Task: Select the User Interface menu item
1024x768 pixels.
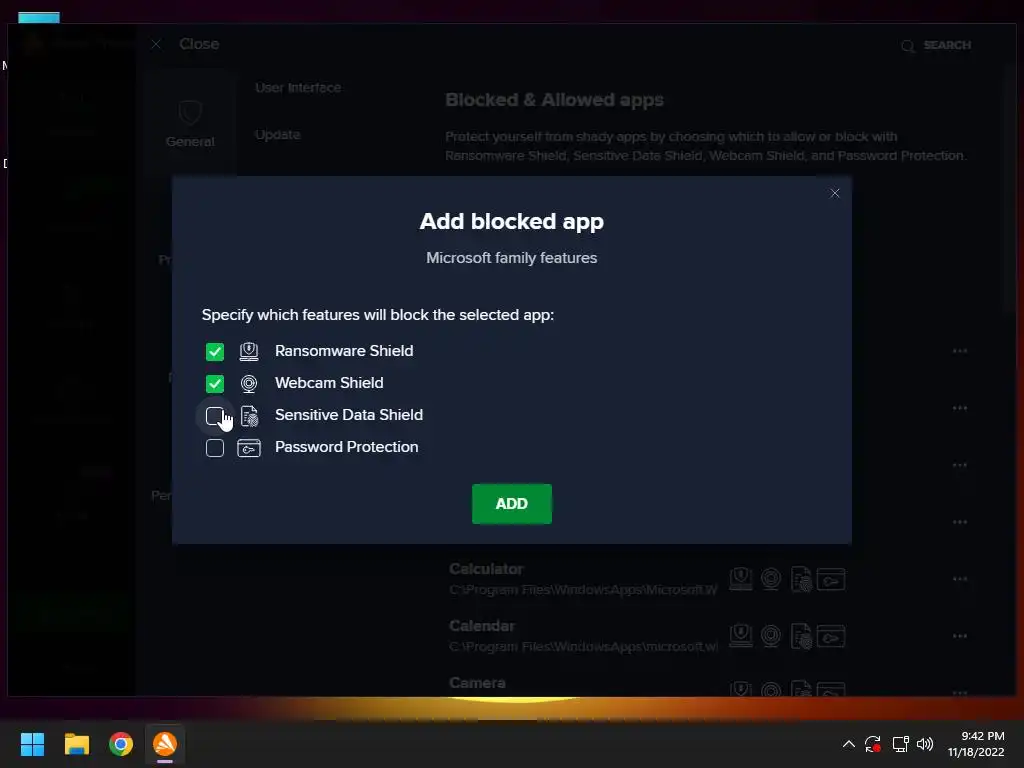Action: [298, 88]
